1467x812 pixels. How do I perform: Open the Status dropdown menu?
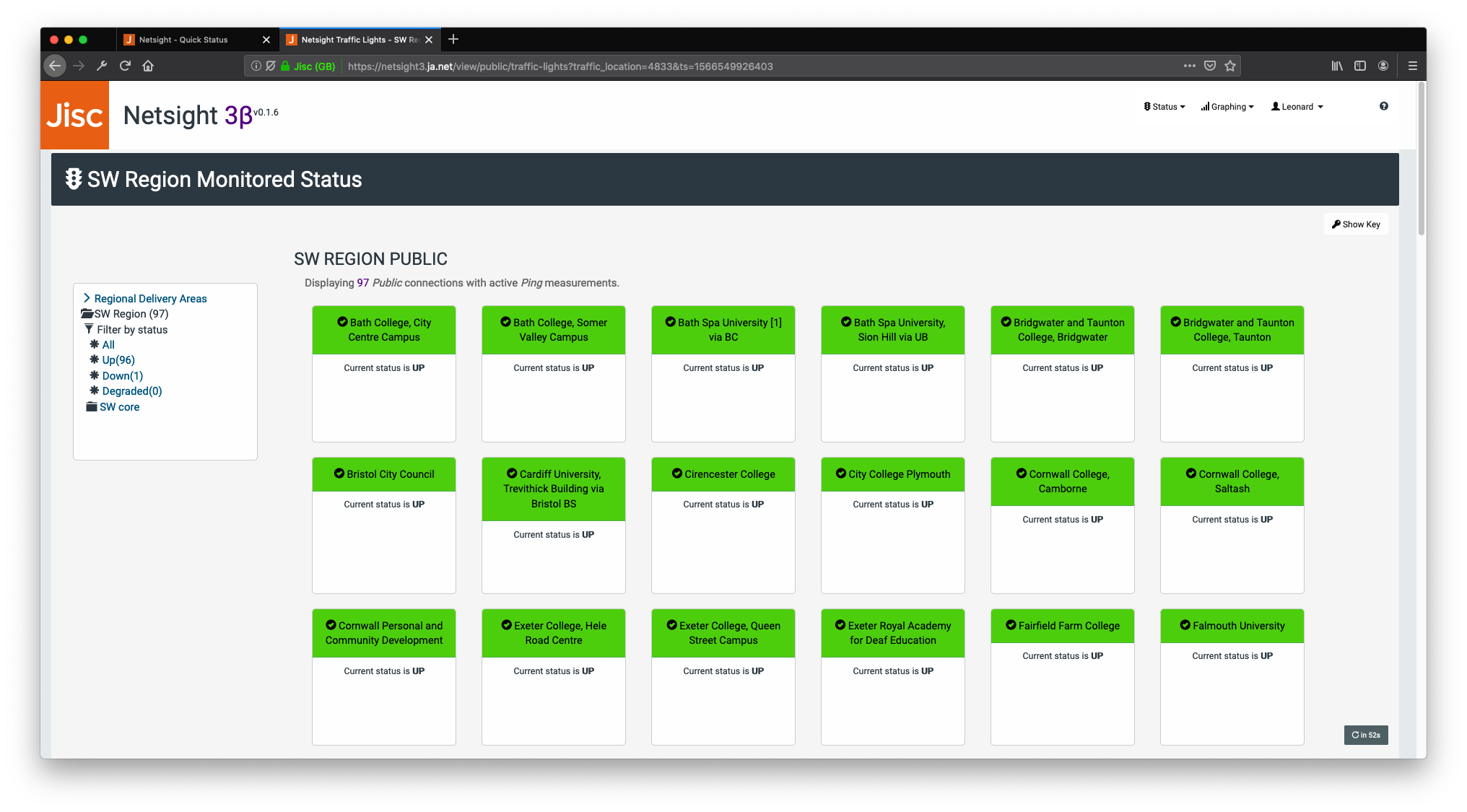pos(1165,107)
